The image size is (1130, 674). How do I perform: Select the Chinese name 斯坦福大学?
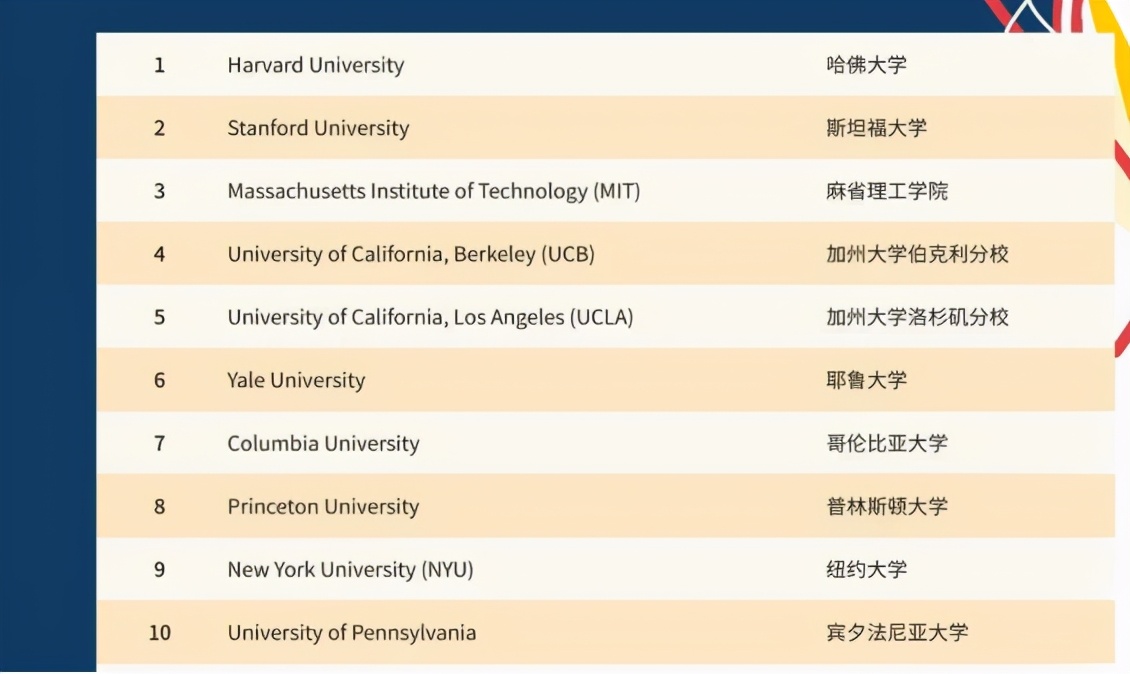tap(876, 128)
